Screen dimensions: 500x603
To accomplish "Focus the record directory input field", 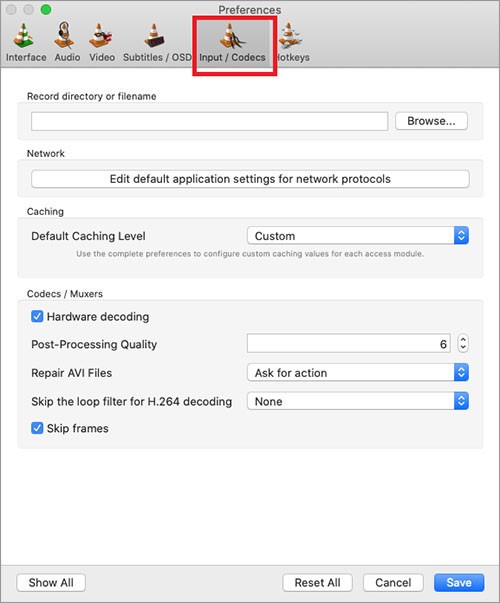I will (x=210, y=121).
